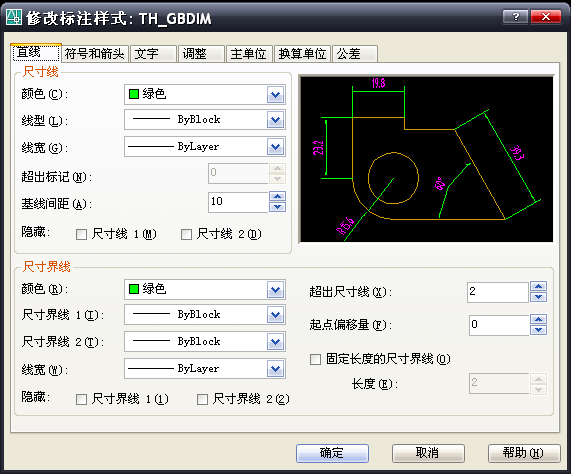The width and height of the screenshot is (571, 474).
Task: Decrease the 超出尺寸线 value
Action: pos(539,297)
